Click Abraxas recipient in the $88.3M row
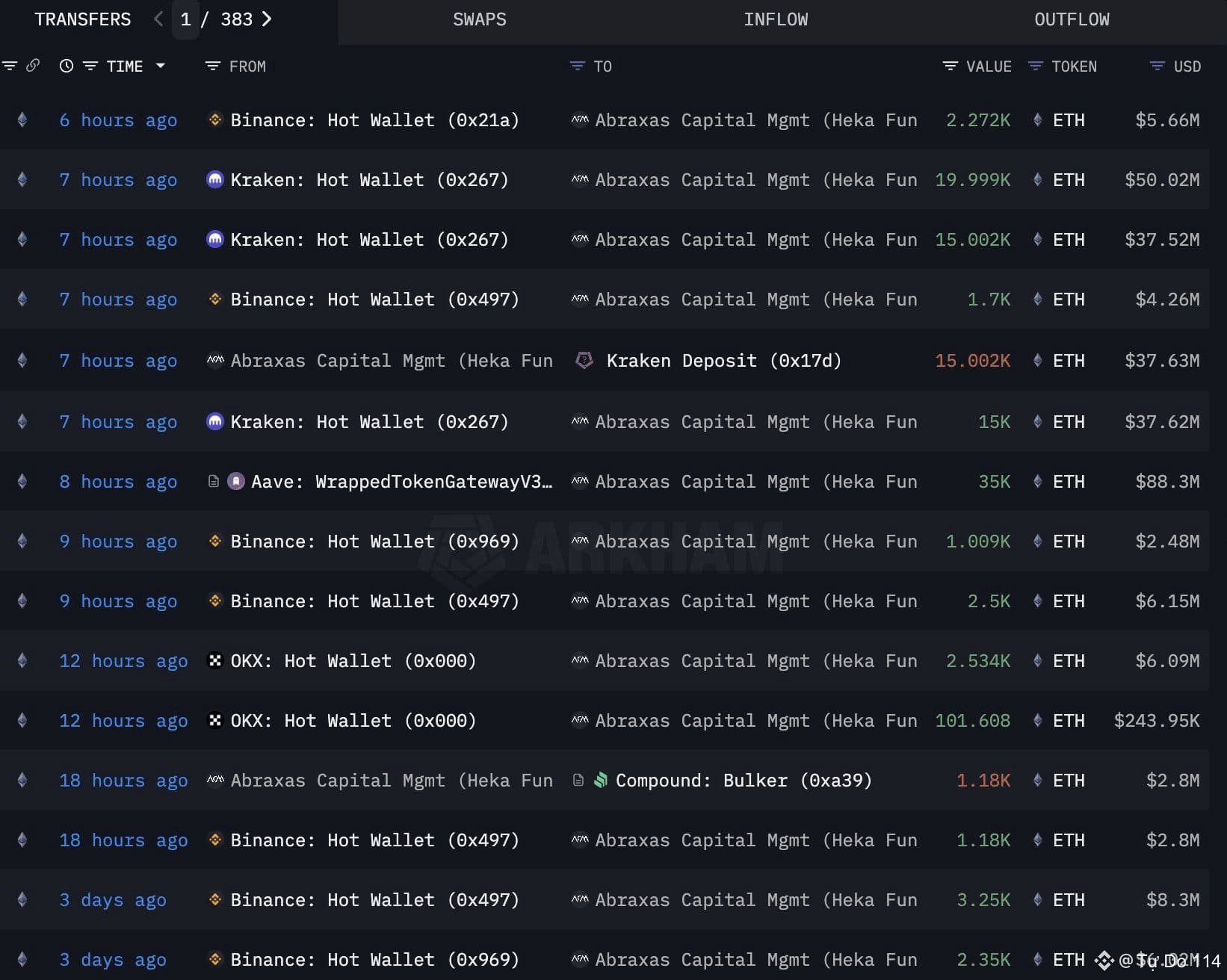The height and width of the screenshot is (980, 1227). coord(756,482)
